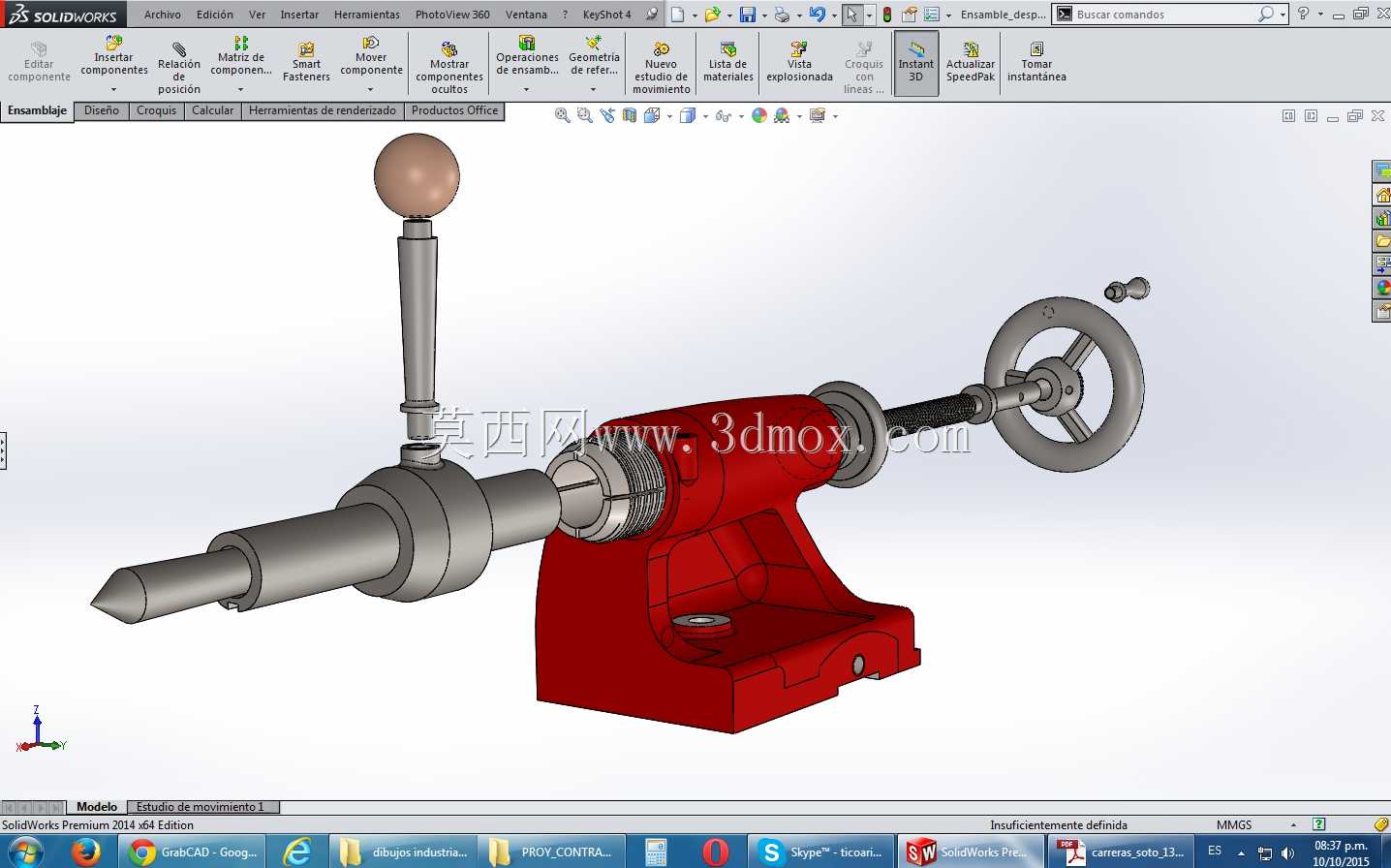Open the Archivo menu
This screenshot has height=868, width=1391.
click(x=163, y=15)
